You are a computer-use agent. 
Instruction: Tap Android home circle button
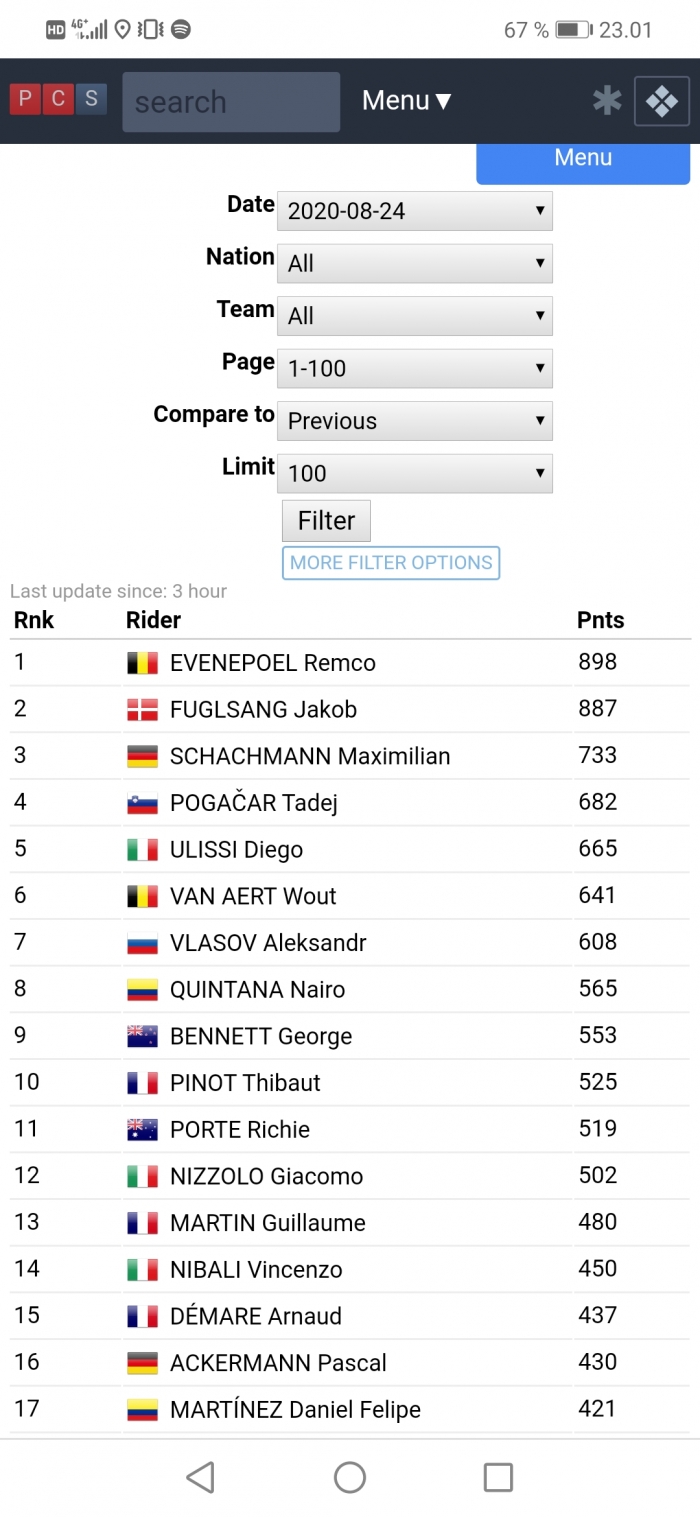point(350,1477)
